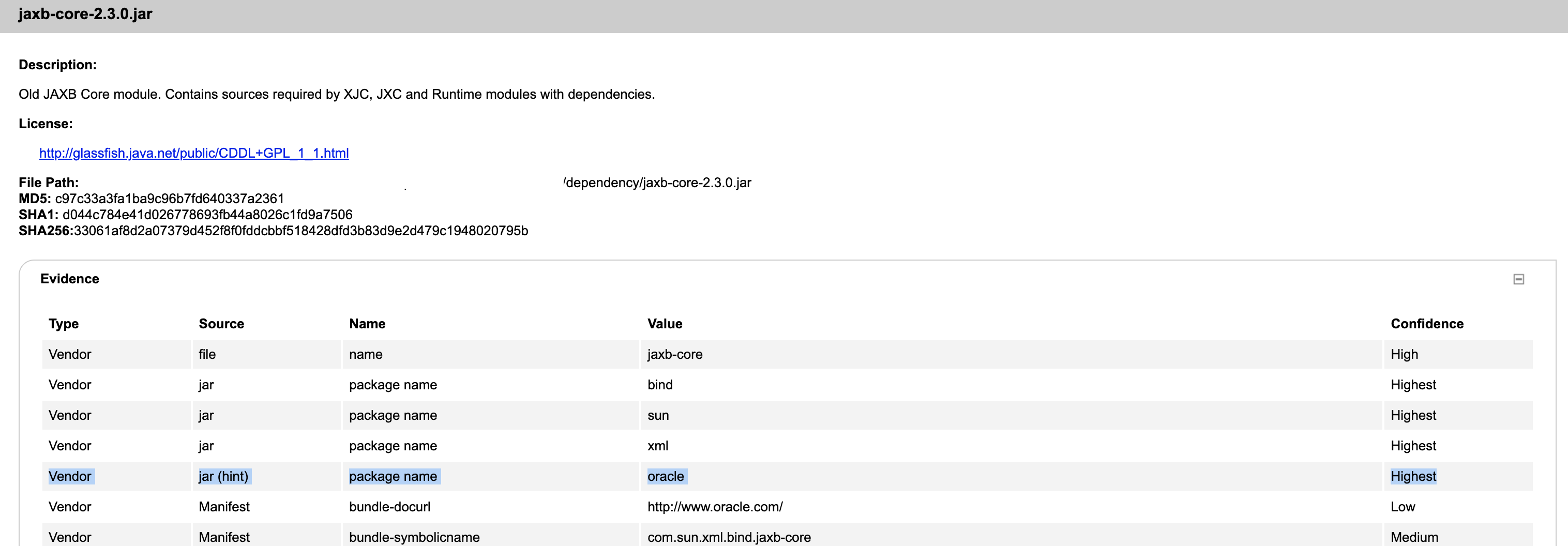Screen dimensions: 1568x546
Task: Click the http://www.oracle.com/ bundle-docurl value
Action: 715,506
